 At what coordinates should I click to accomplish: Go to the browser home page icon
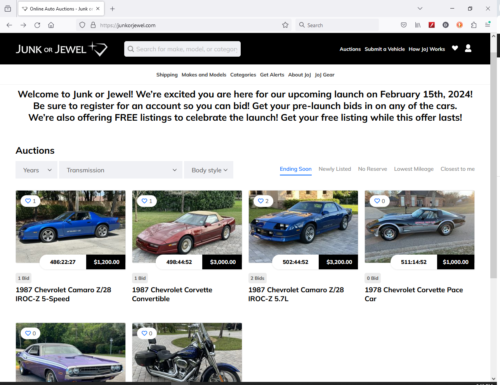(51, 25)
